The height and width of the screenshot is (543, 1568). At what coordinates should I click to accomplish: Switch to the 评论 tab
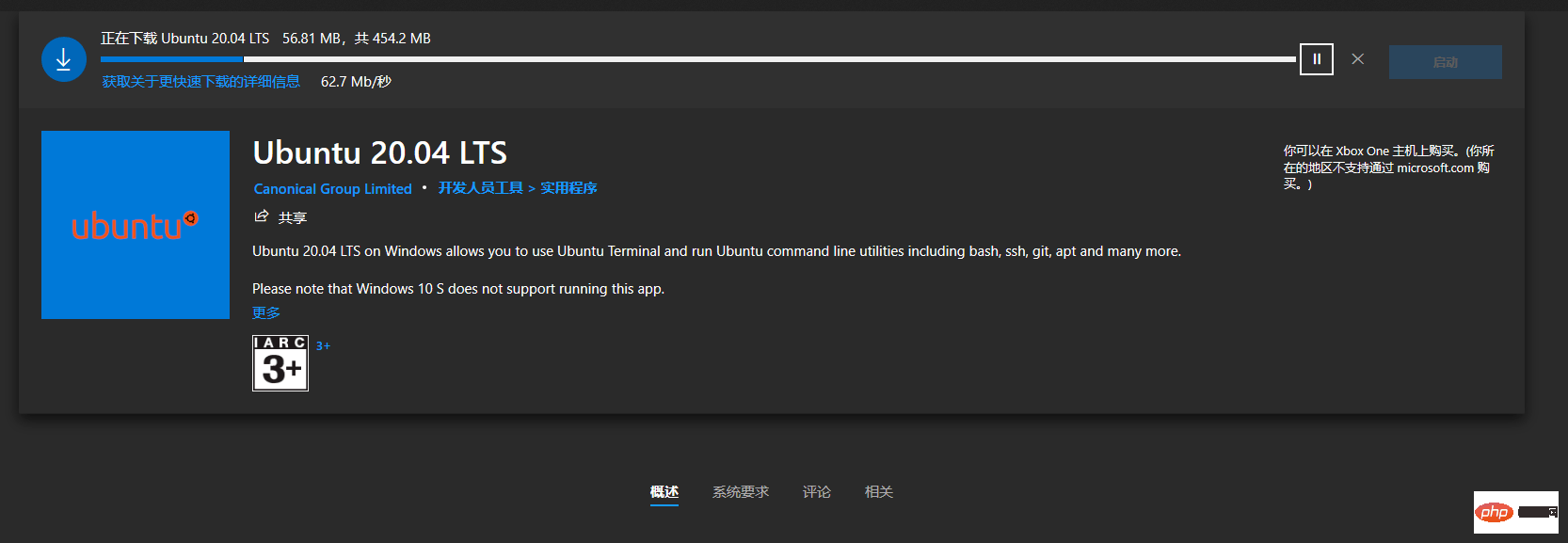[x=817, y=492]
